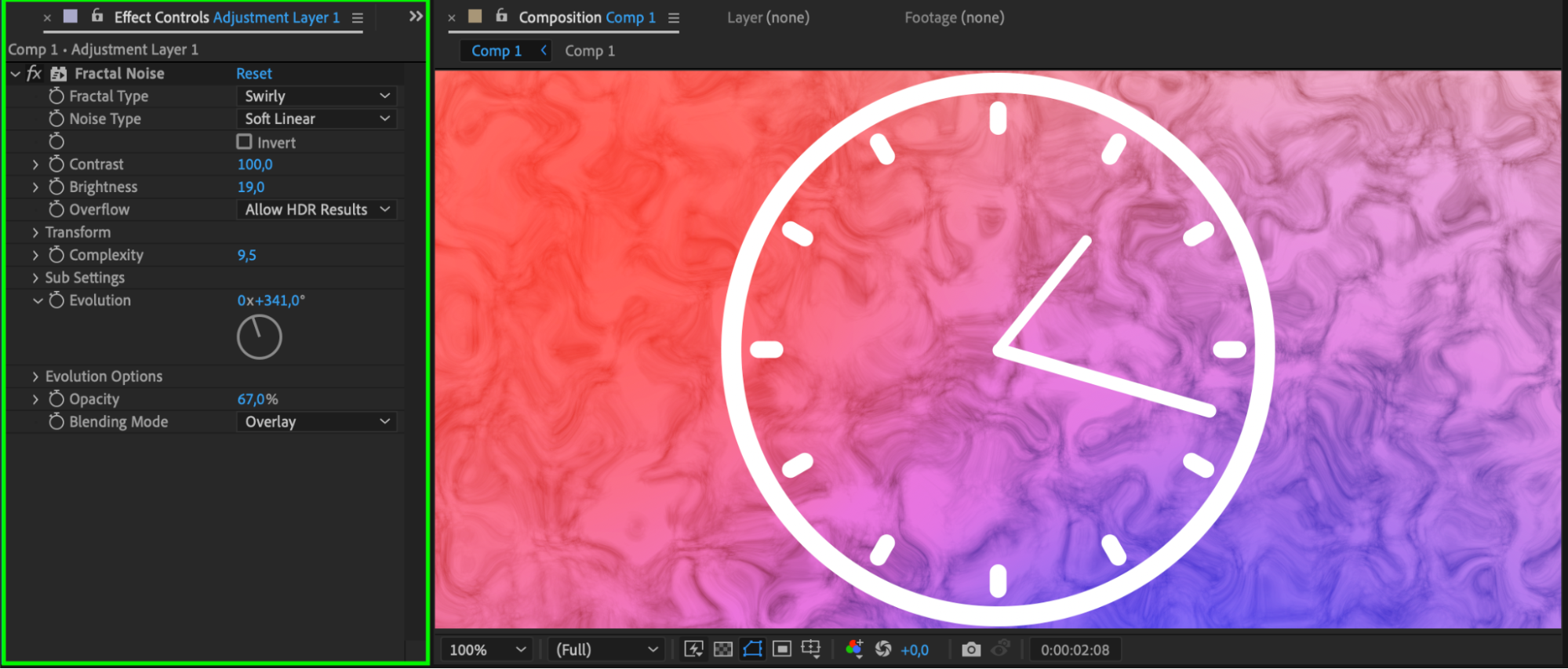Toggle the Brightness stopwatch
The height and width of the screenshot is (669, 1568).
point(56,187)
